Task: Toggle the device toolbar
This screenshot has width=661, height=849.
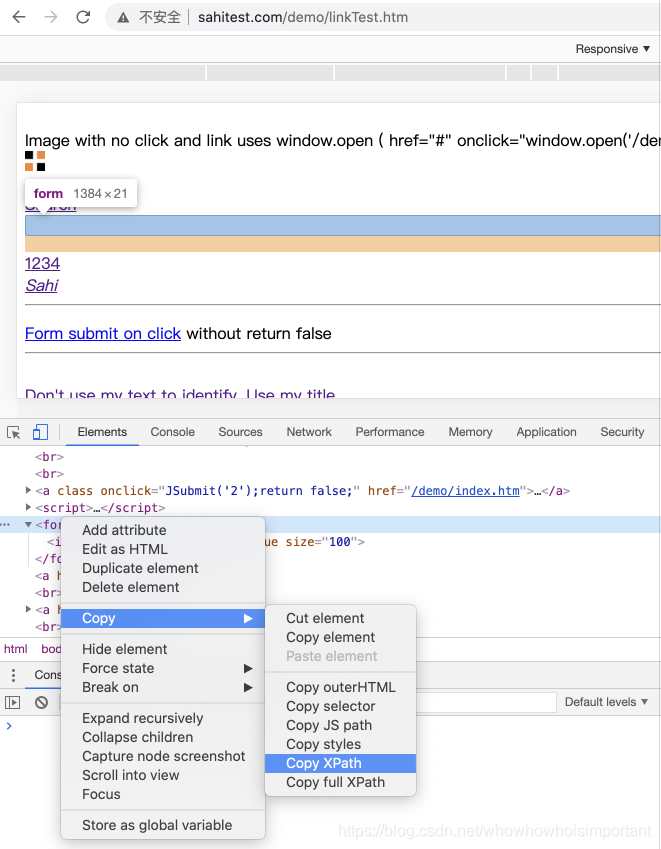Action: click(40, 431)
